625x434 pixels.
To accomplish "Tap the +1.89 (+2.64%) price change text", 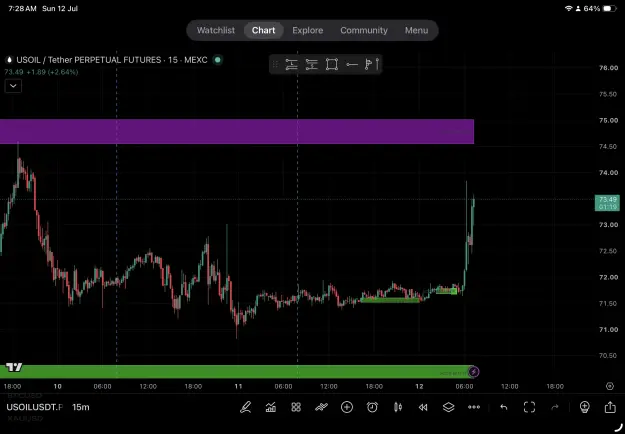I will pos(52,72).
